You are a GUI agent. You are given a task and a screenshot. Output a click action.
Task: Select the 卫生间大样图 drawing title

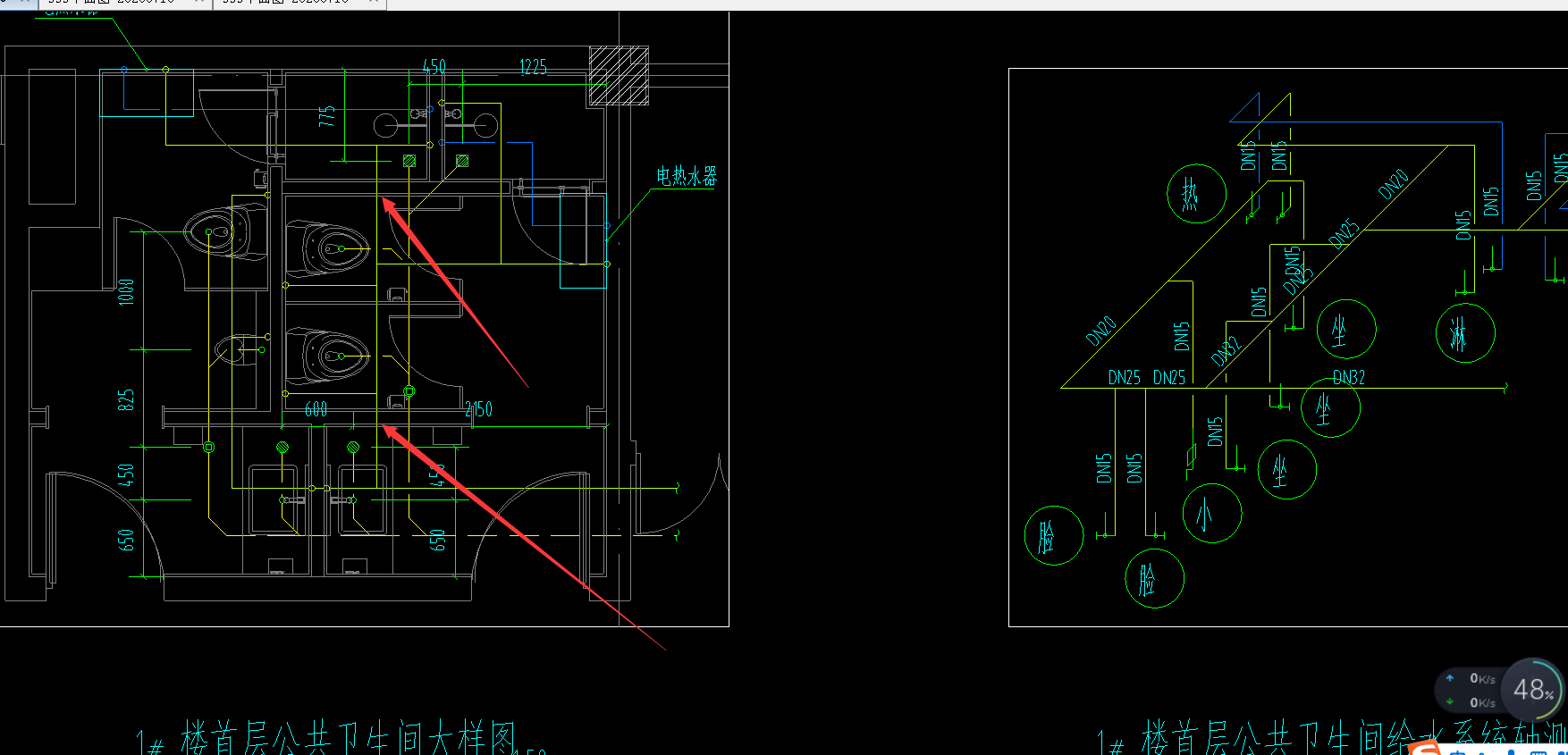[x=326, y=739]
